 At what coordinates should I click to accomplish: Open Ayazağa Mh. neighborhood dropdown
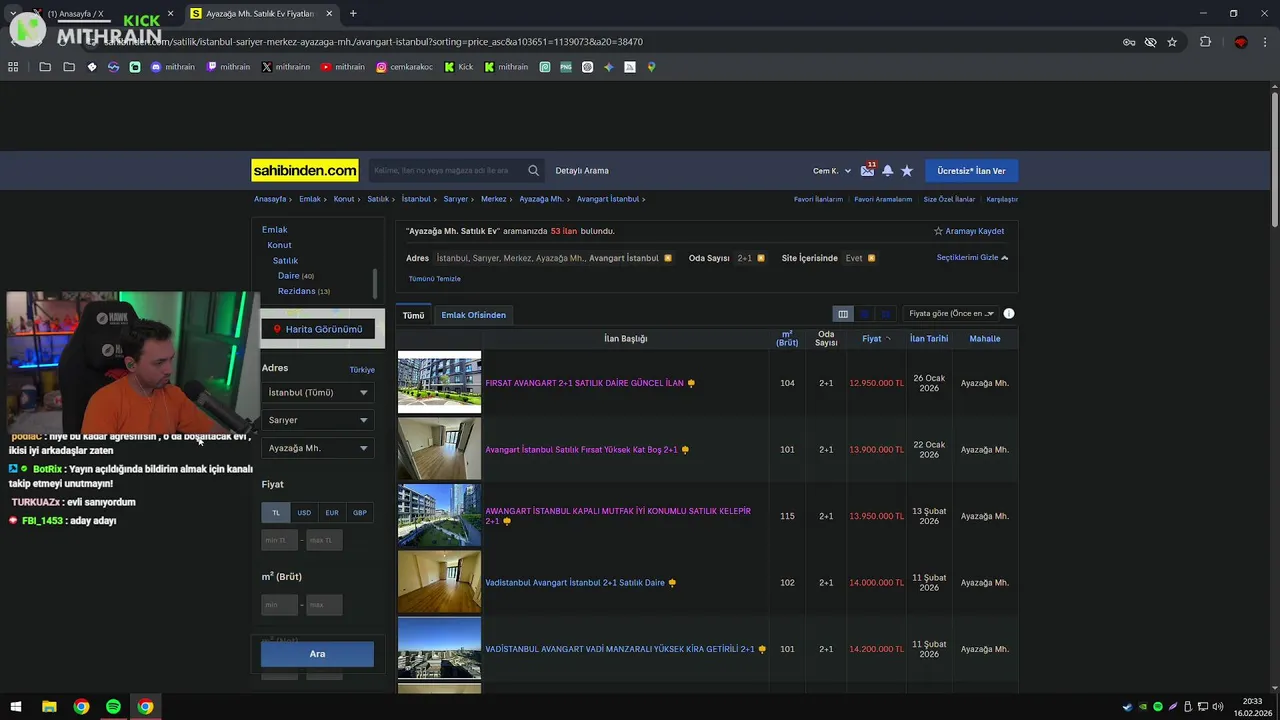pyautogui.click(x=318, y=448)
